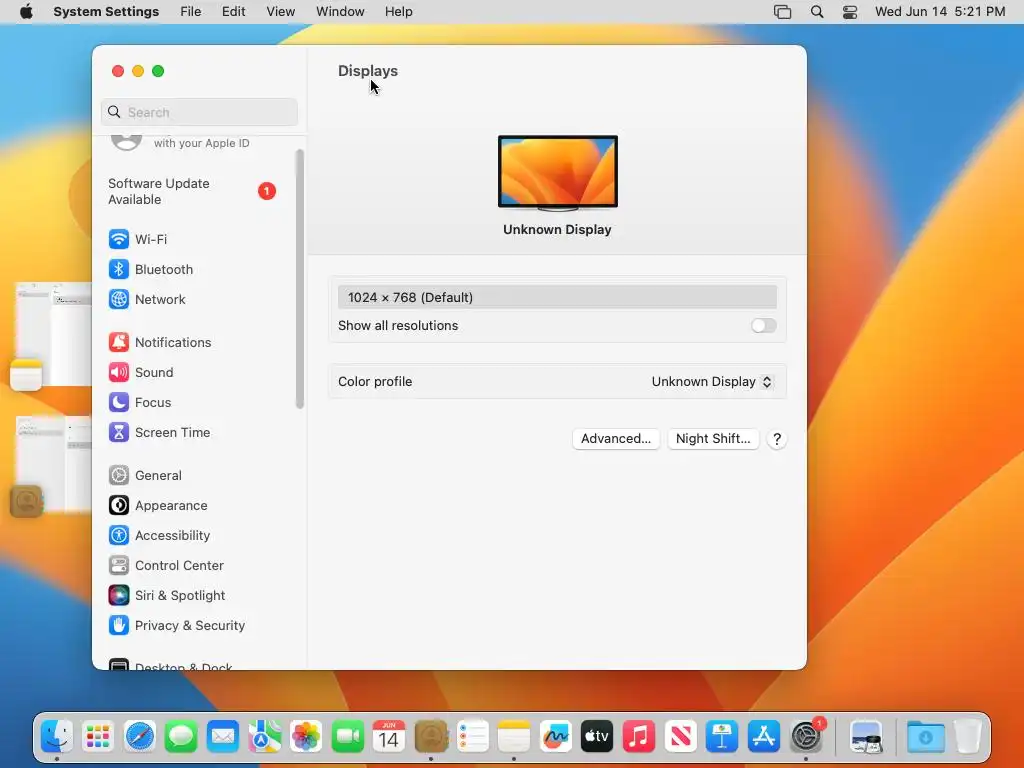
Task: Open Trash in the Dock
Action: coord(968,737)
